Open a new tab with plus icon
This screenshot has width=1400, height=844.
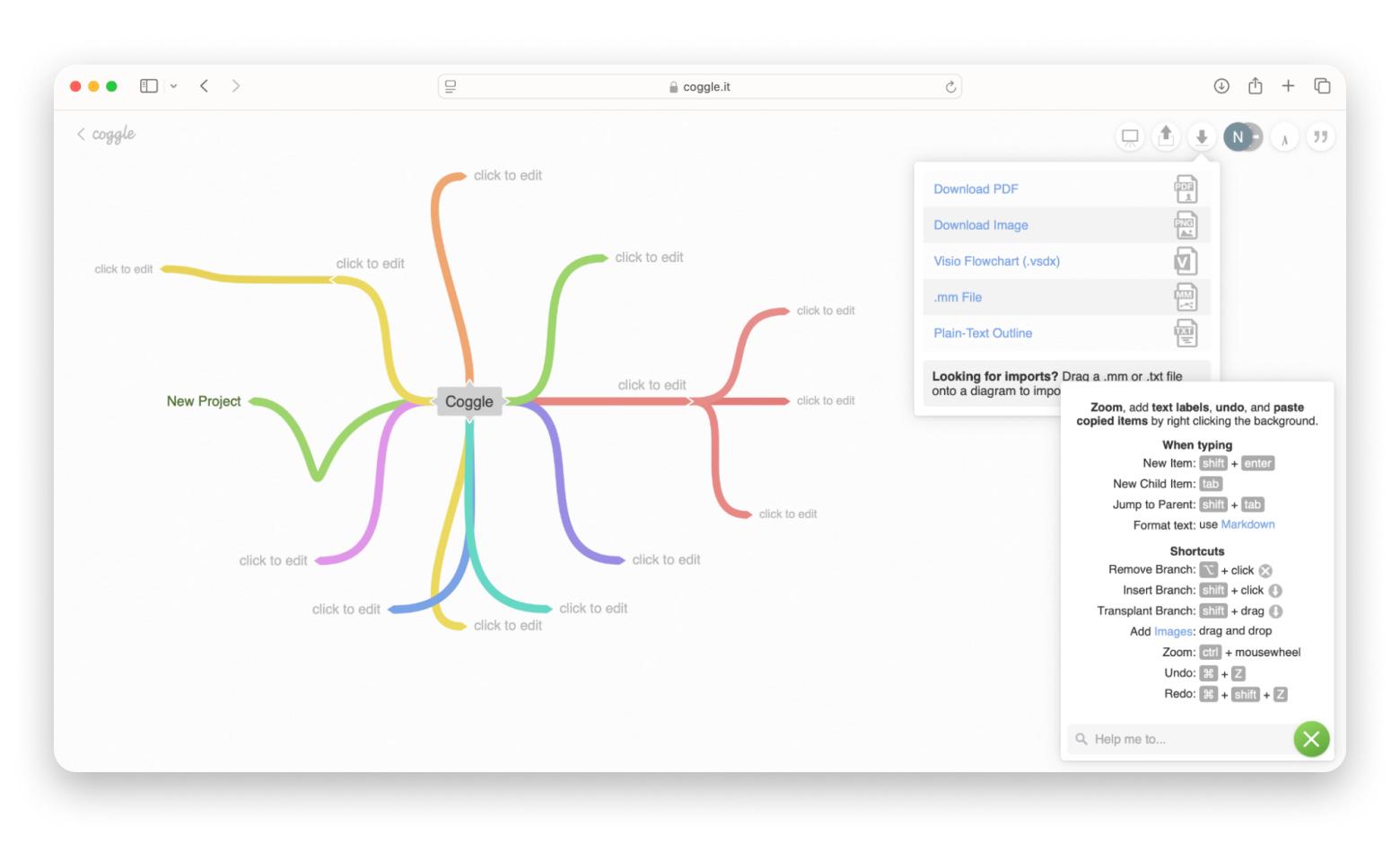[1288, 86]
